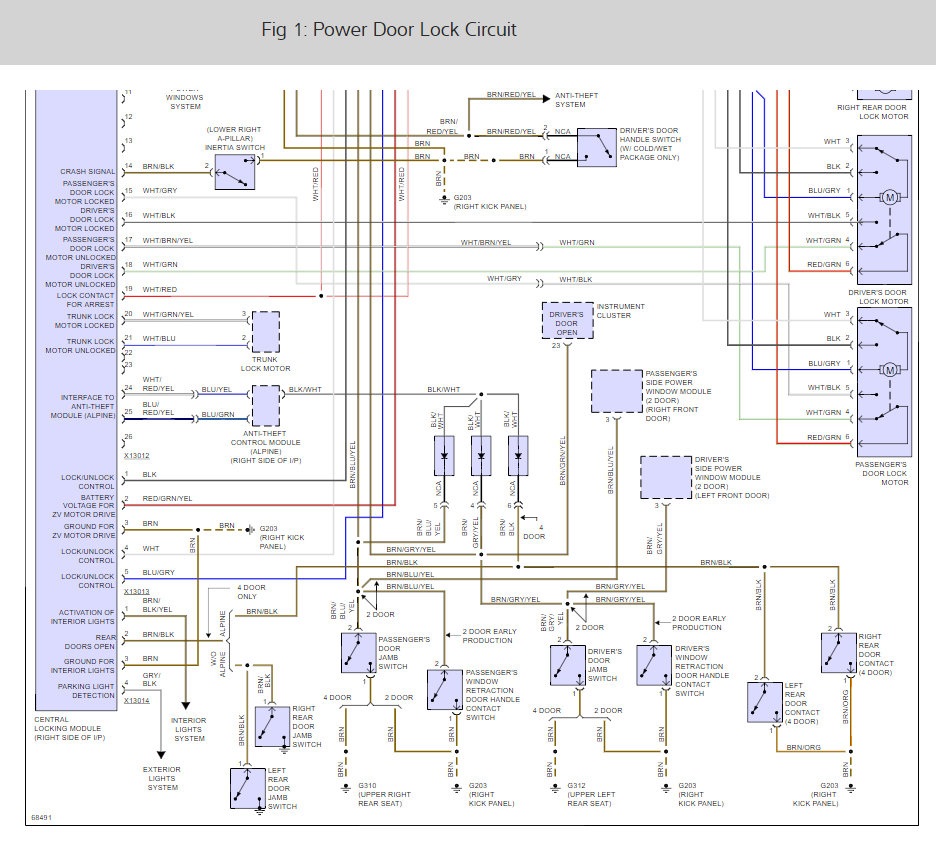Click the driver's side power window module box
The width and height of the screenshot is (936, 845).
(666, 477)
